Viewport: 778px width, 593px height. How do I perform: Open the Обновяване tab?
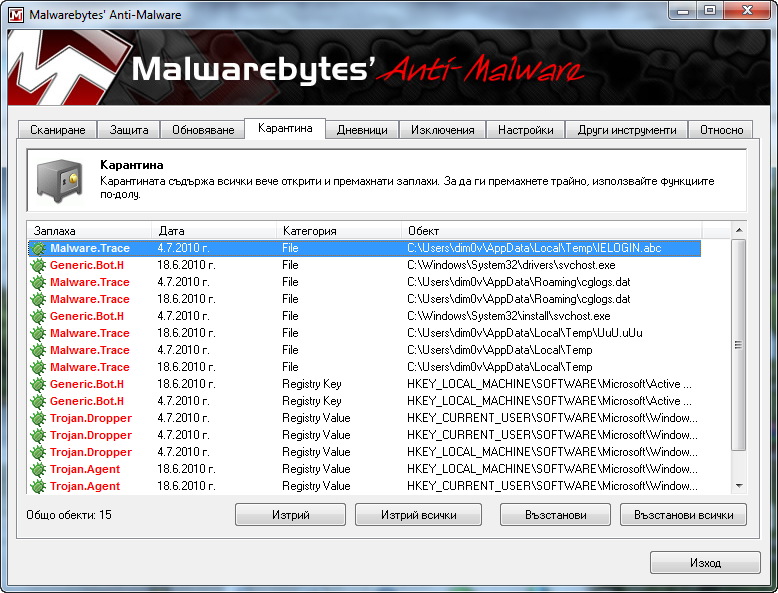(x=203, y=130)
